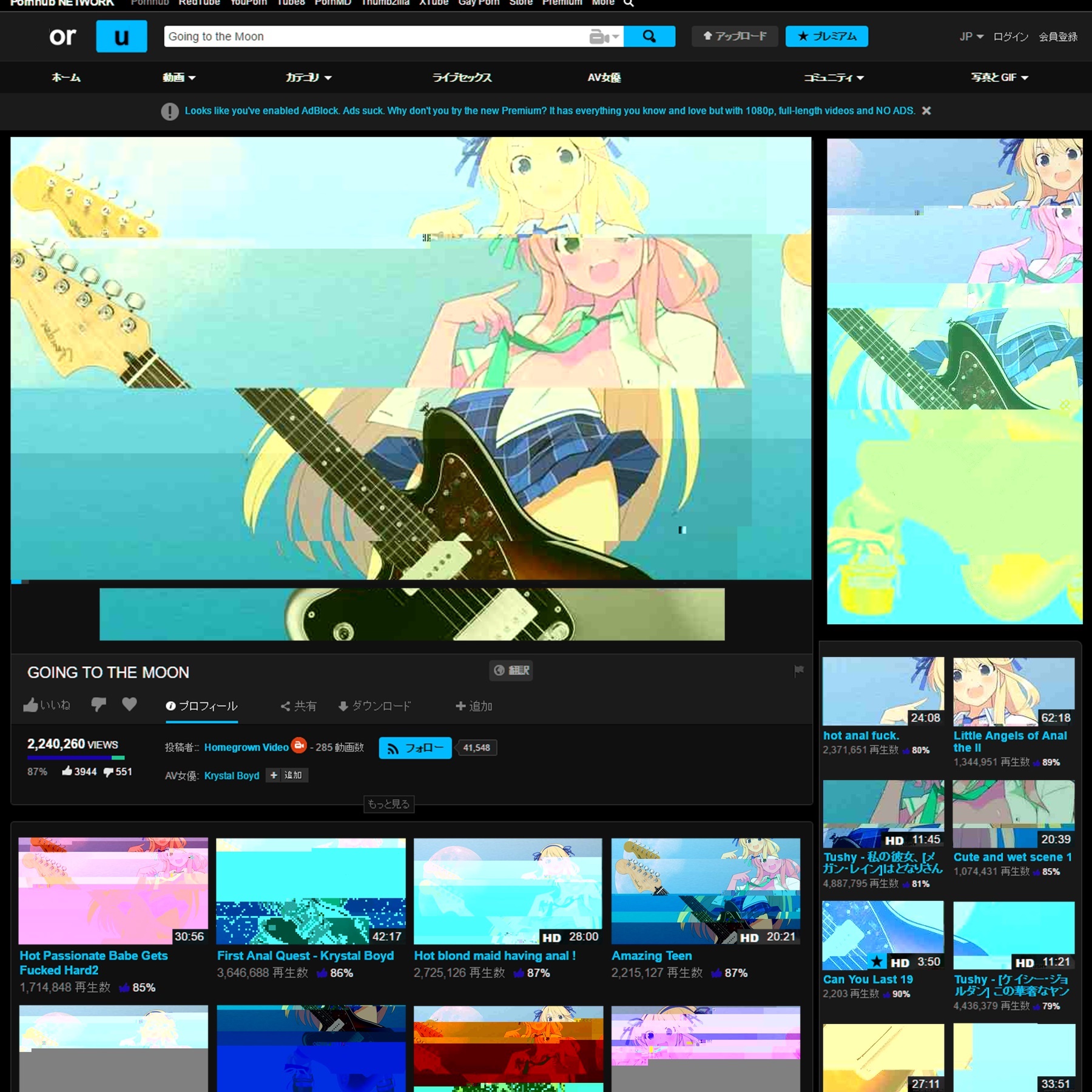Screen dimensions: 1092x1092
Task: Click the main video player frame
Action: coord(411,358)
